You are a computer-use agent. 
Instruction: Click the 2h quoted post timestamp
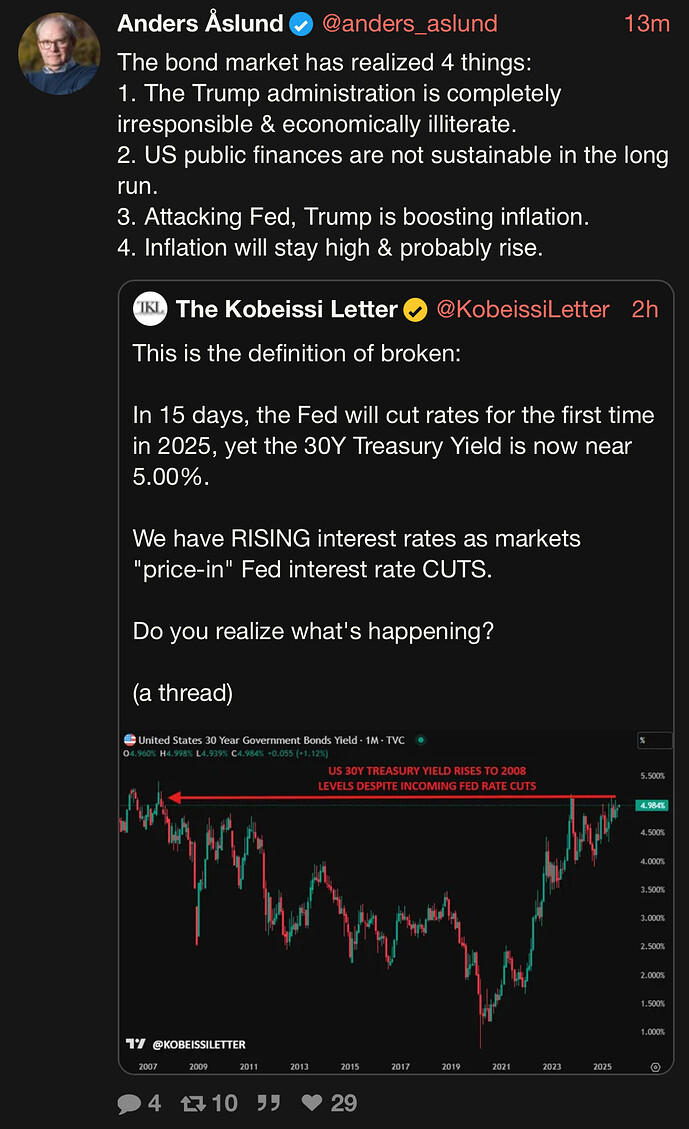(x=645, y=310)
